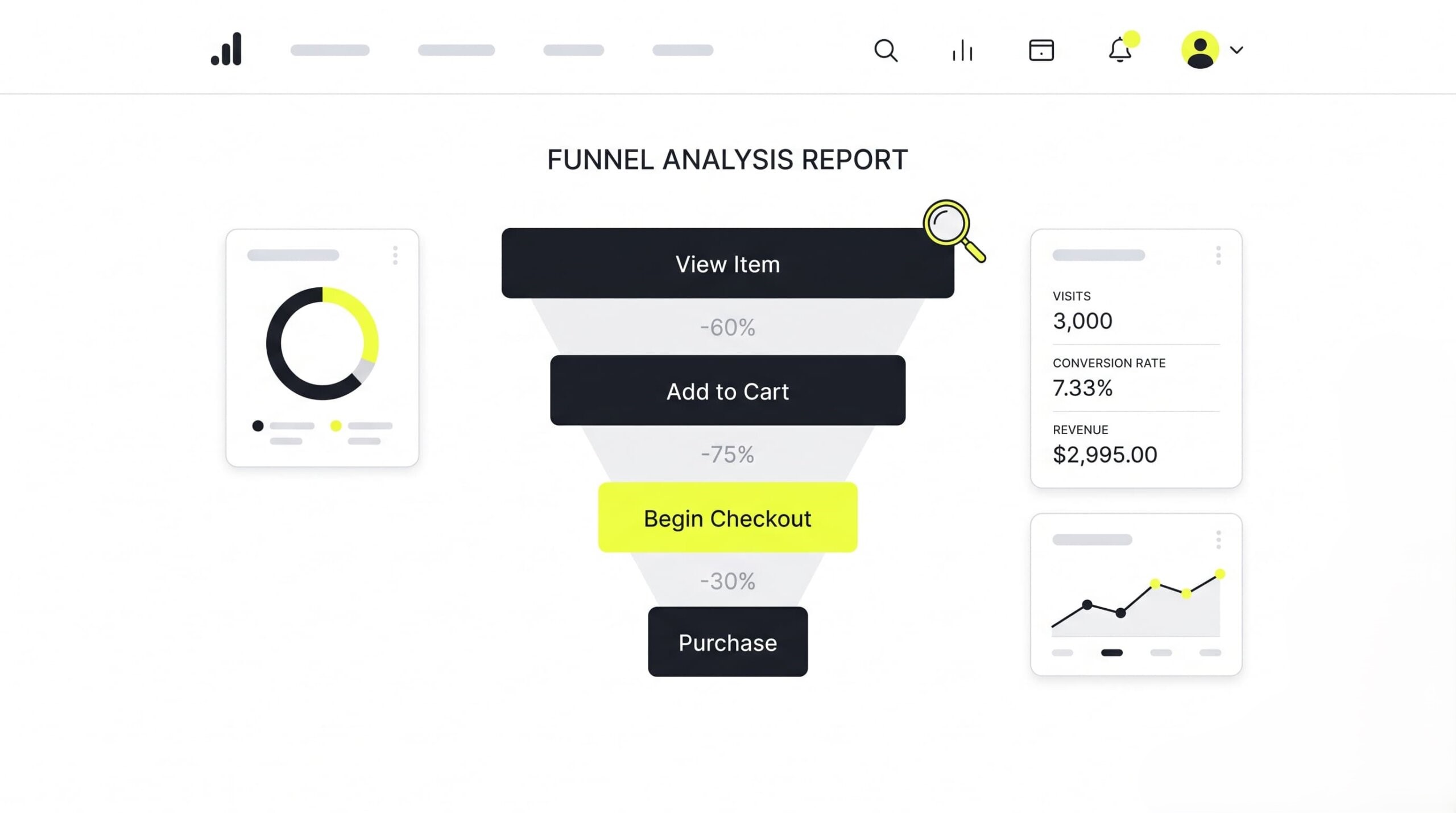Select the Purchase funnel stage

727,642
